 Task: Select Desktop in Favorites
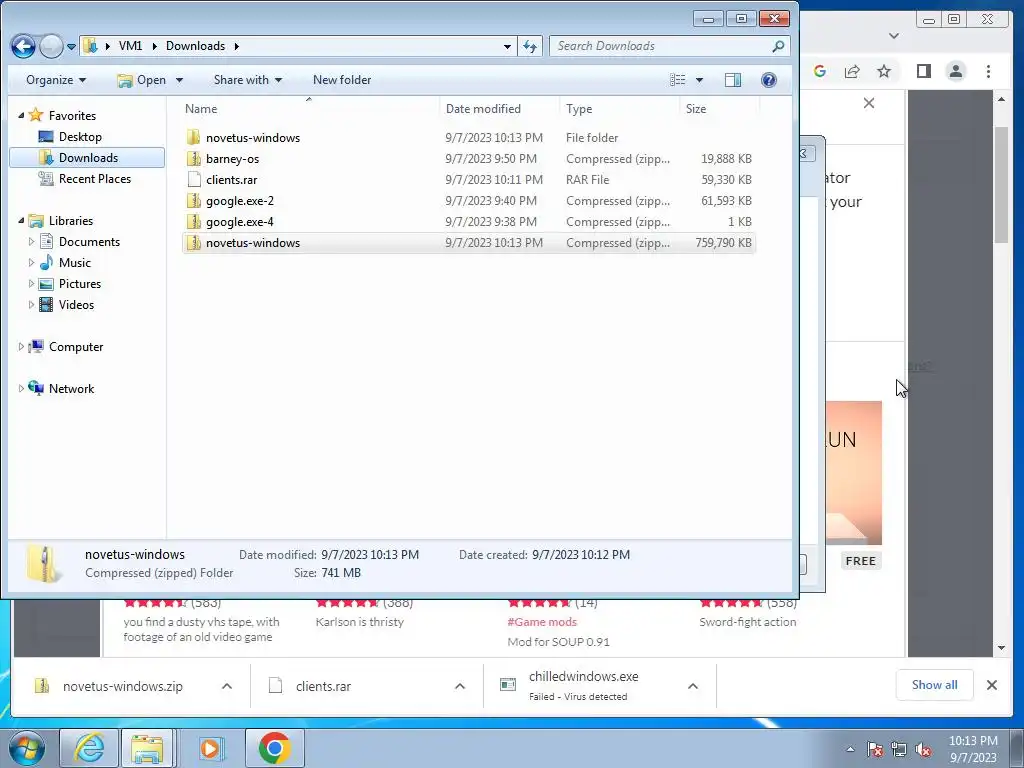(80, 136)
